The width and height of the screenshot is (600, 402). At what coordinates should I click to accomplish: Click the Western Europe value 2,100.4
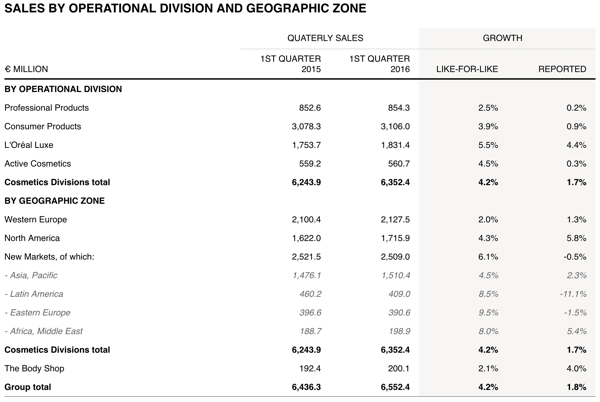[306, 220]
